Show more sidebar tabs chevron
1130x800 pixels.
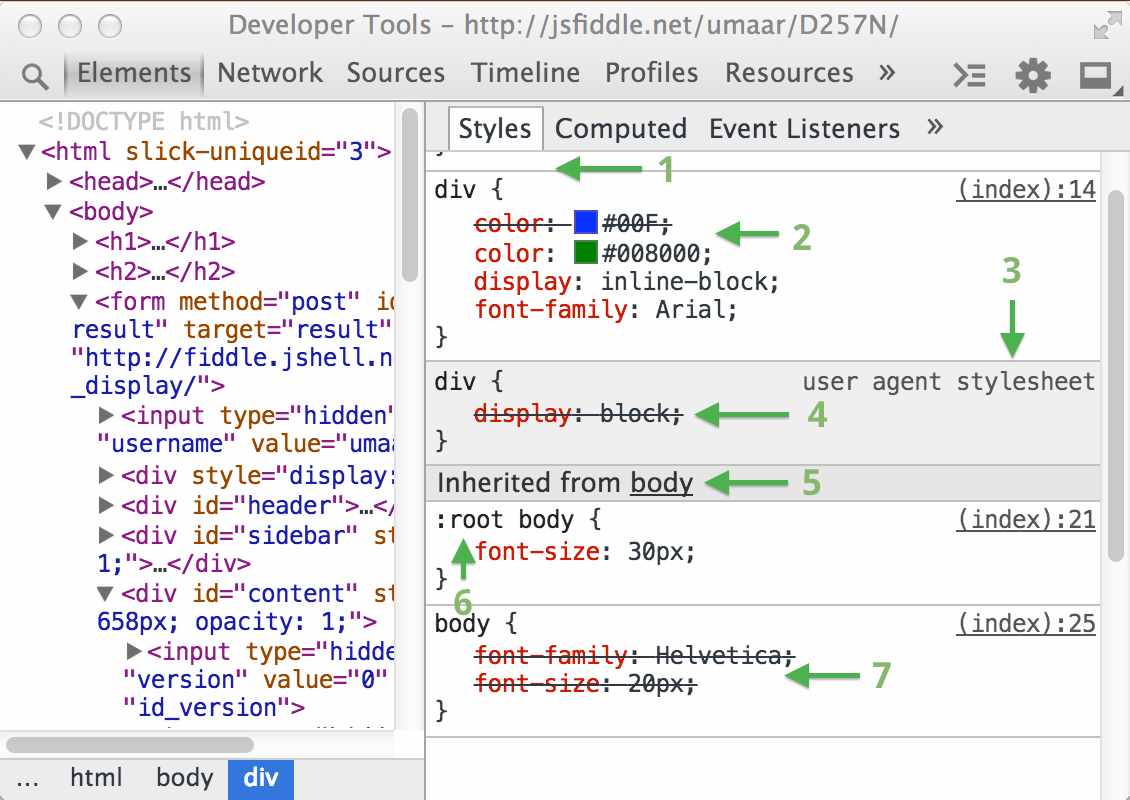click(935, 128)
